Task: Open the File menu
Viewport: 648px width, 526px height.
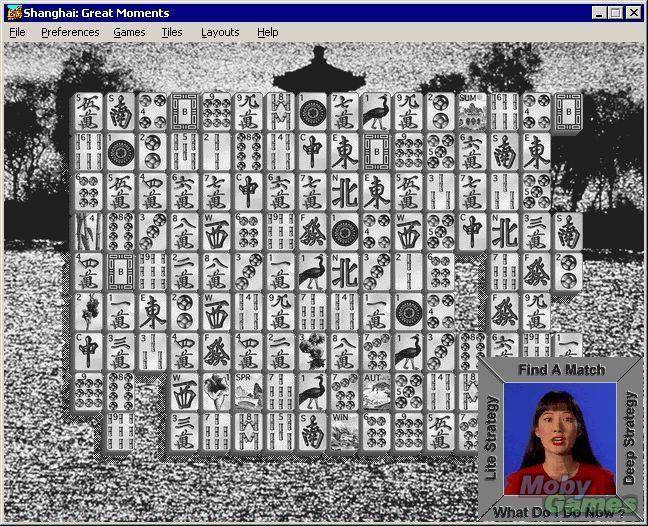Action: pos(17,32)
